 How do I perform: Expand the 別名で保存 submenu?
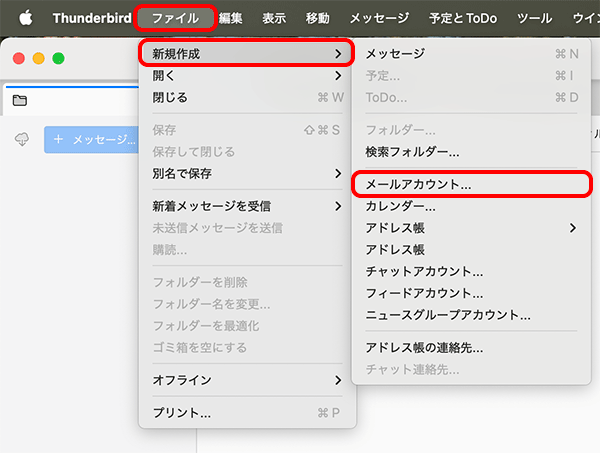pyautogui.click(x=246, y=173)
